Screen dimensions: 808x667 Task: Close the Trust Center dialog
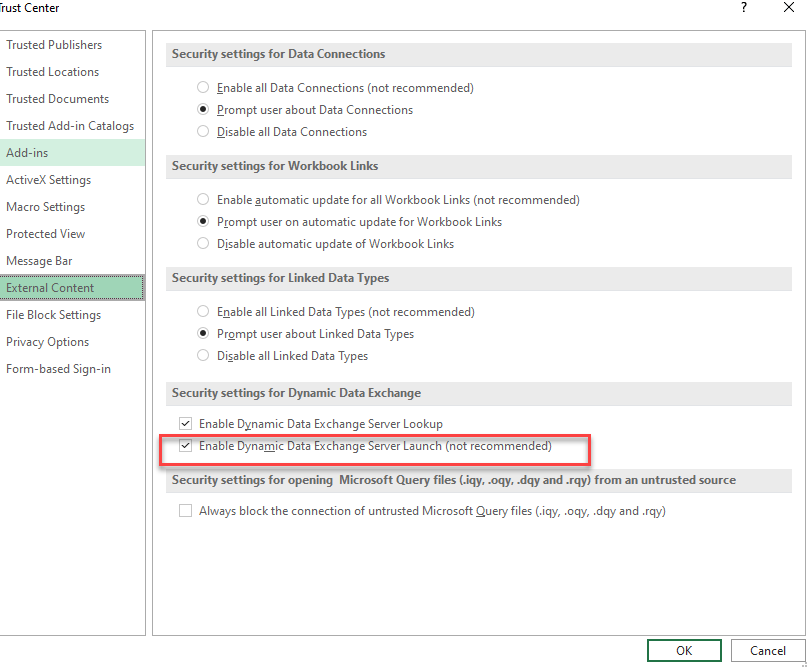pyautogui.click(x=789, y=8)
